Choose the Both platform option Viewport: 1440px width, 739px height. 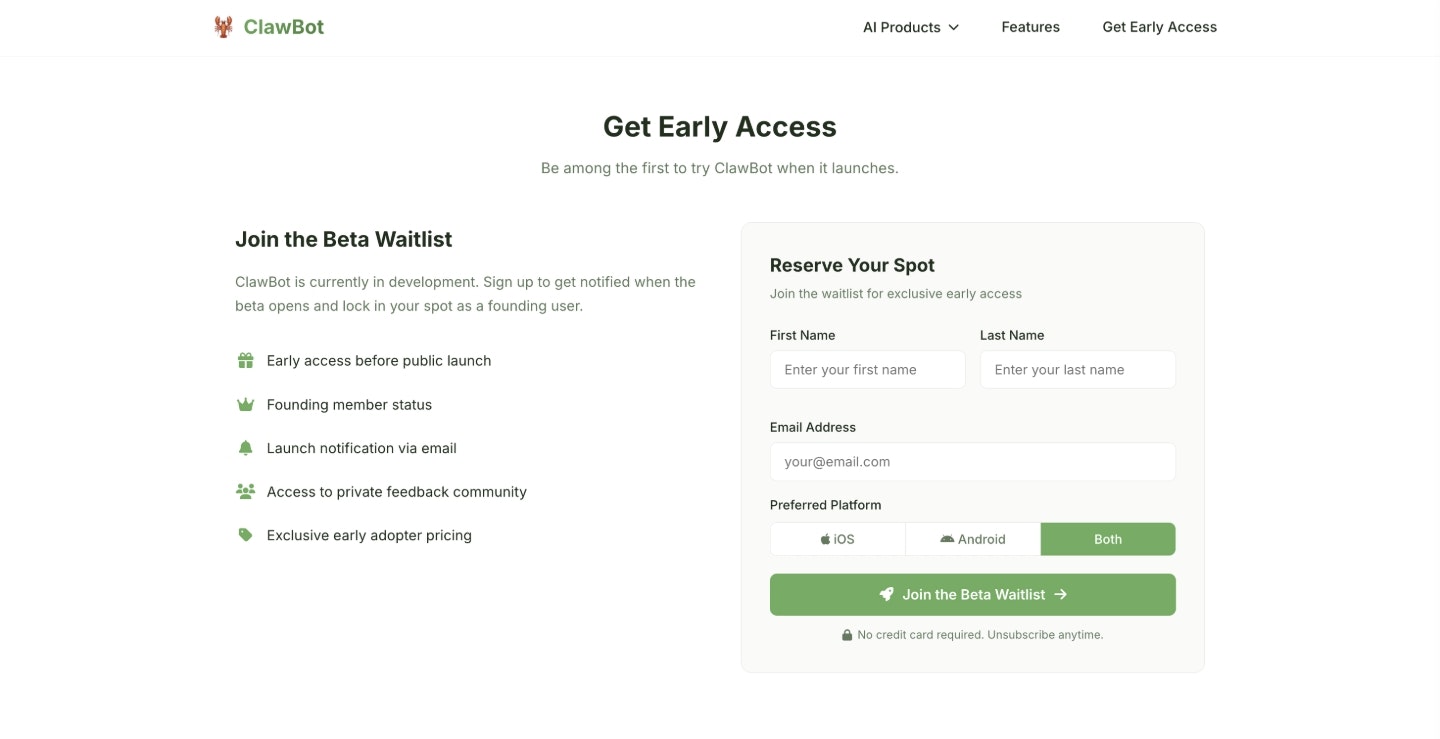1108,539
